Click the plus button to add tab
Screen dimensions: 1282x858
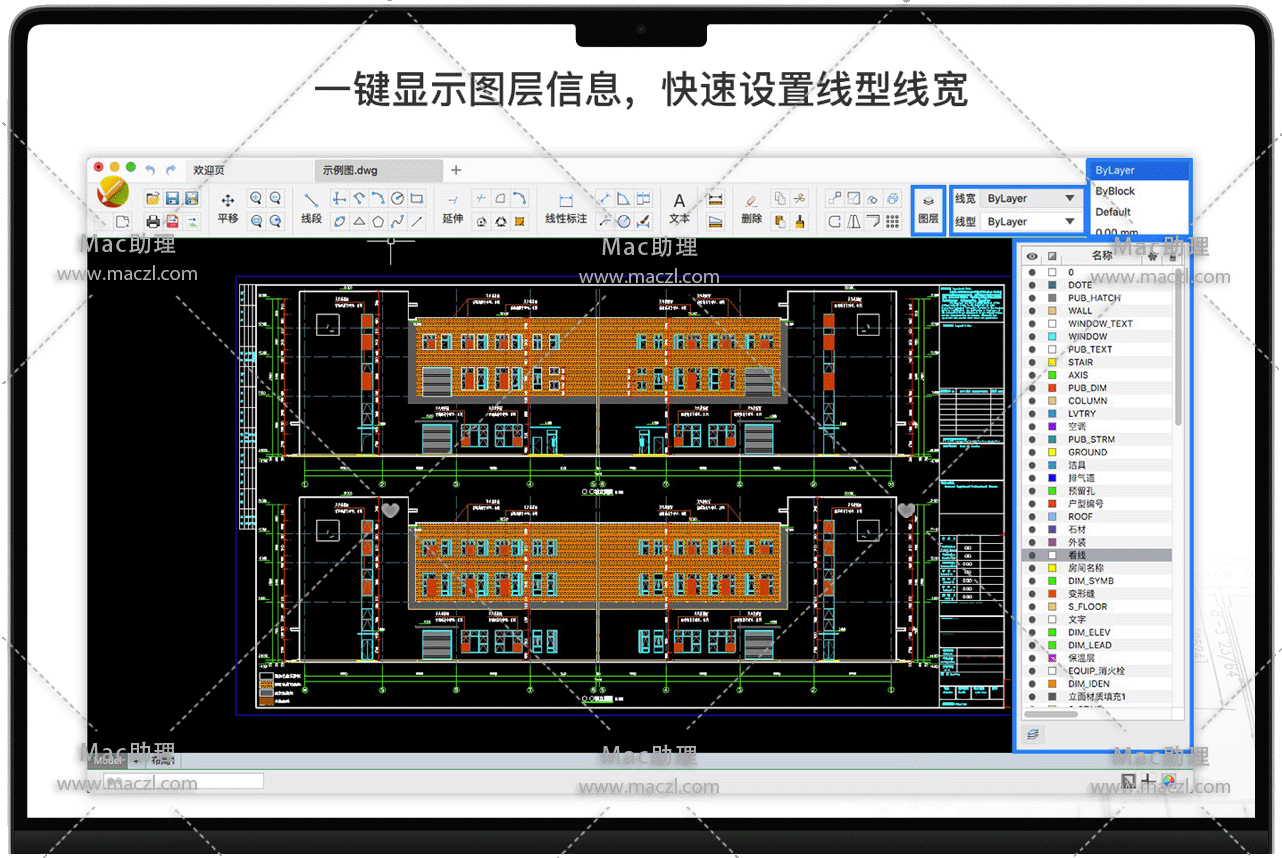(x=456, y=170)
